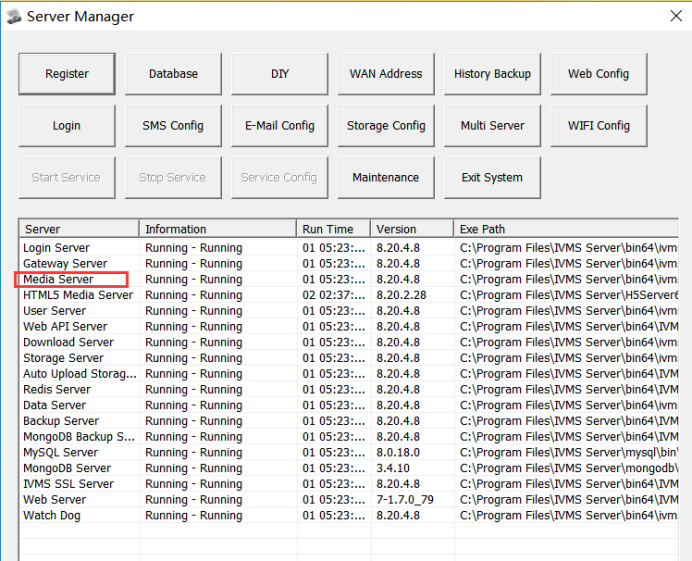Select the Backup Server row
692x561 pixels.
click(x=349, y=422)
